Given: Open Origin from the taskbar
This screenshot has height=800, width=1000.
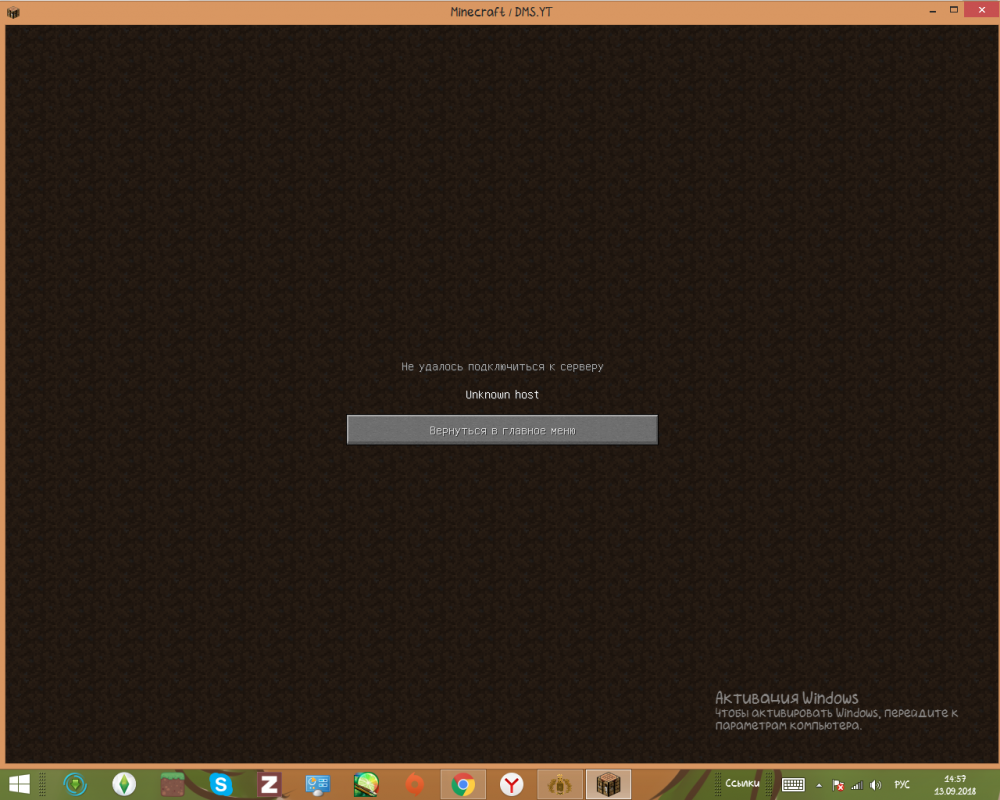Looking at the screenshot, I should 415,784.
